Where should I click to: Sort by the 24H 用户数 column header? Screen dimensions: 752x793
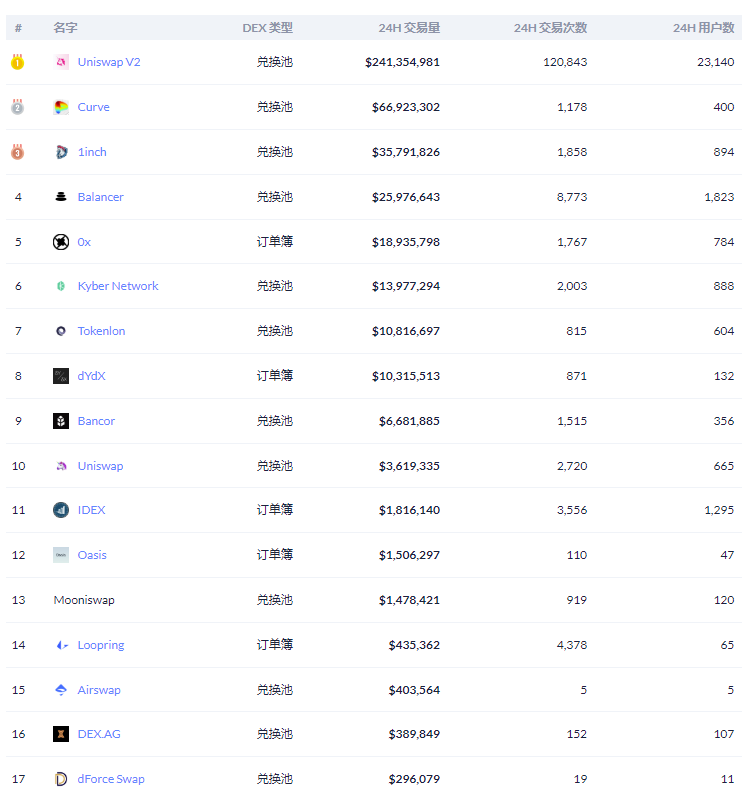point(703,28)
